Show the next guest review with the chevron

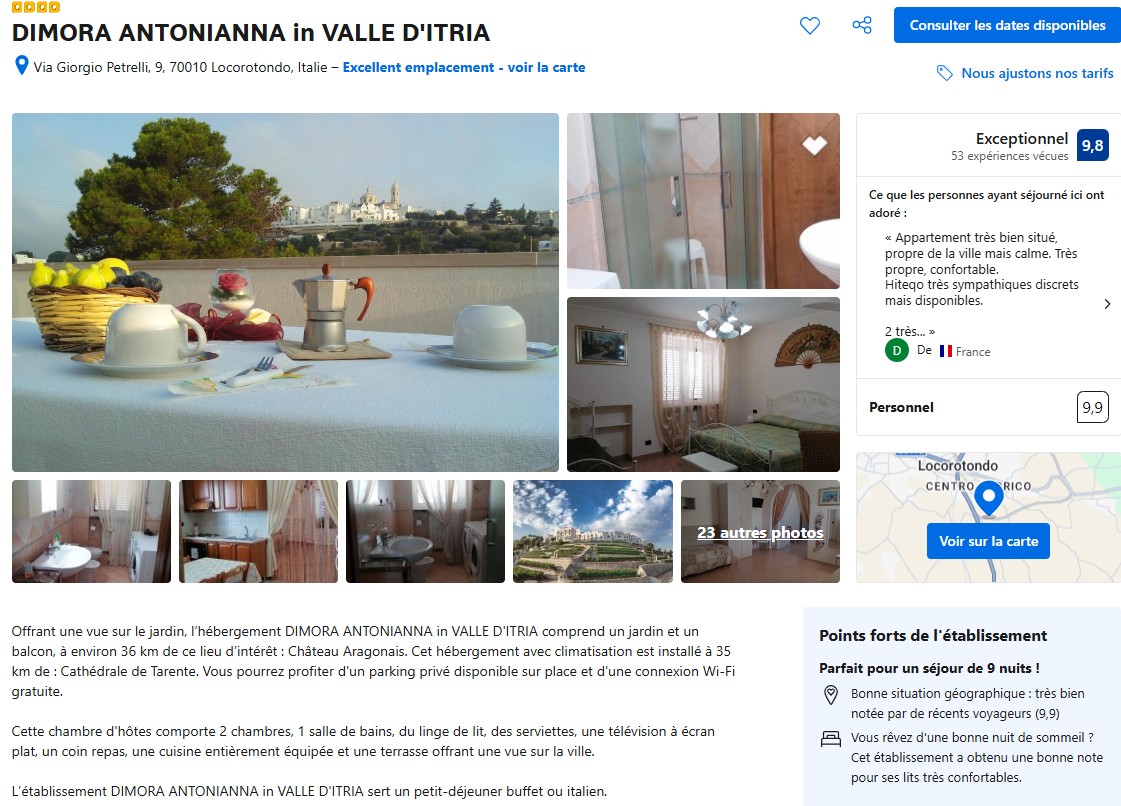click(x=1107, y=304)
